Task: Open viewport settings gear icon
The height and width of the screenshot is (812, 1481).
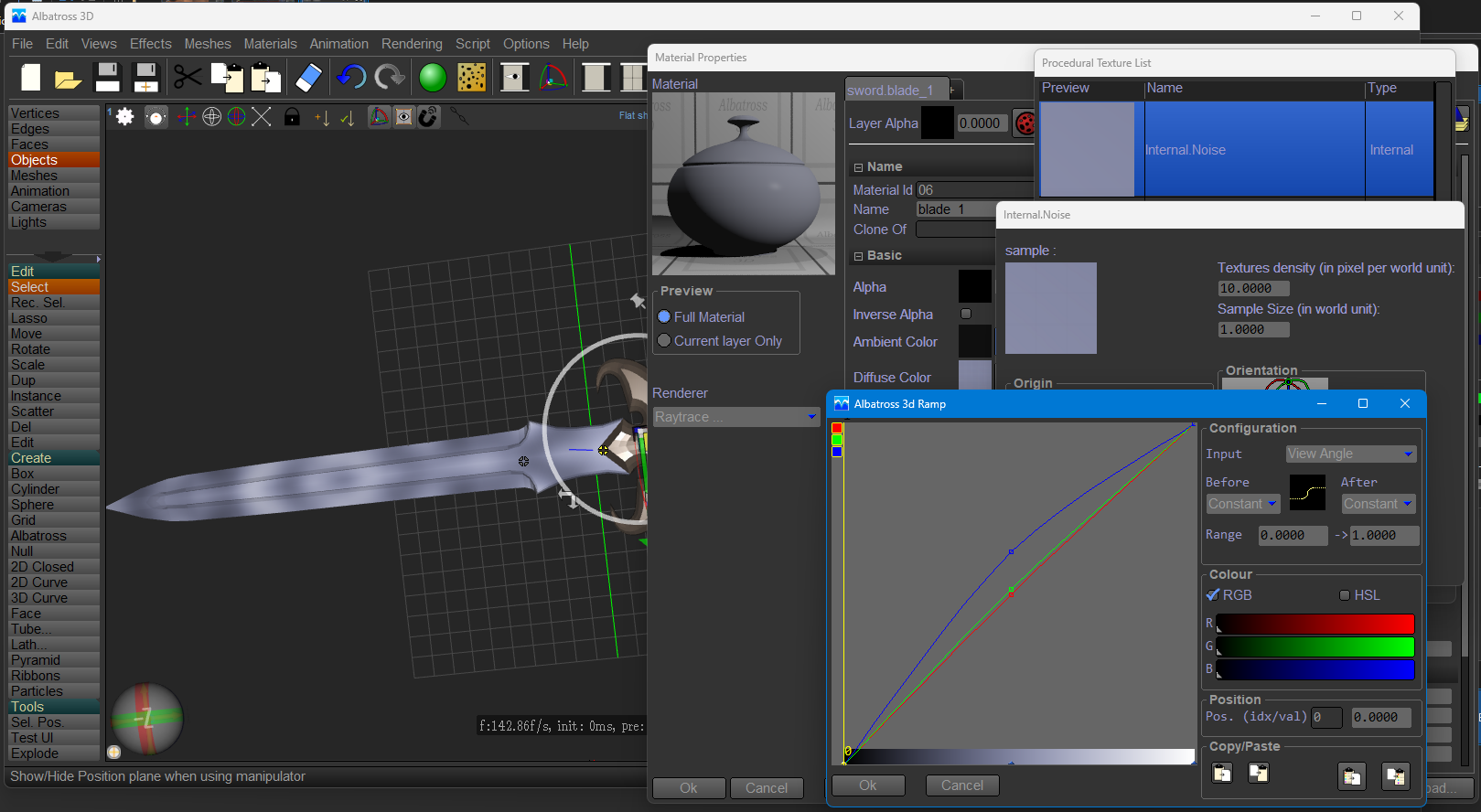Action: (x=125, y=117)
